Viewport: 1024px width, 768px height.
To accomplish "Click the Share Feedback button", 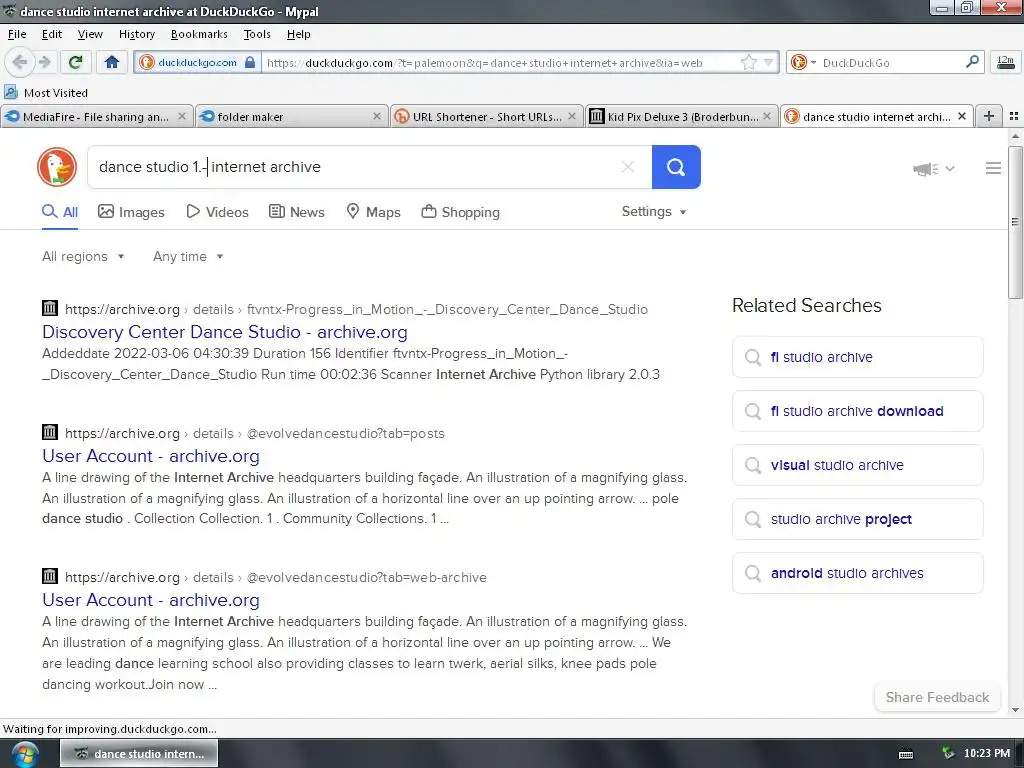I will pyautogui.click(x=937, y=697).
